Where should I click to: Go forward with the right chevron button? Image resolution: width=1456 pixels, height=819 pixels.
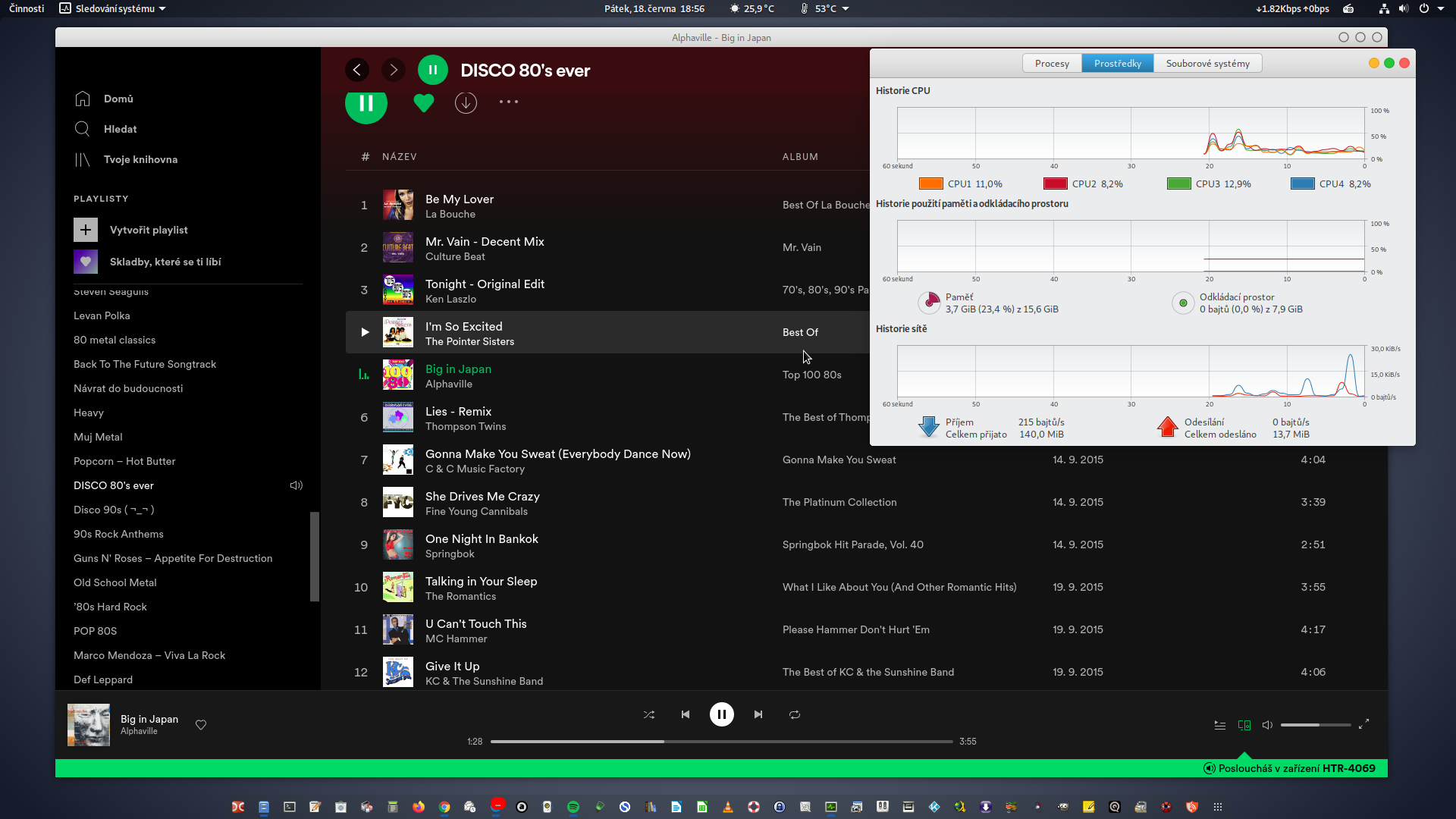(393, 70)
